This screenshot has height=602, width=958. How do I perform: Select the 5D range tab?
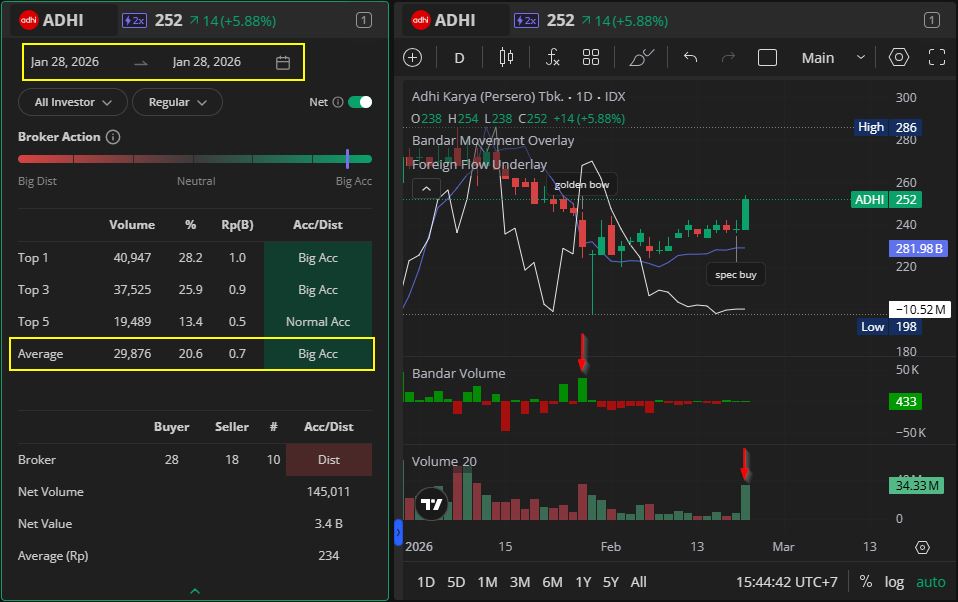coord(456,582)
